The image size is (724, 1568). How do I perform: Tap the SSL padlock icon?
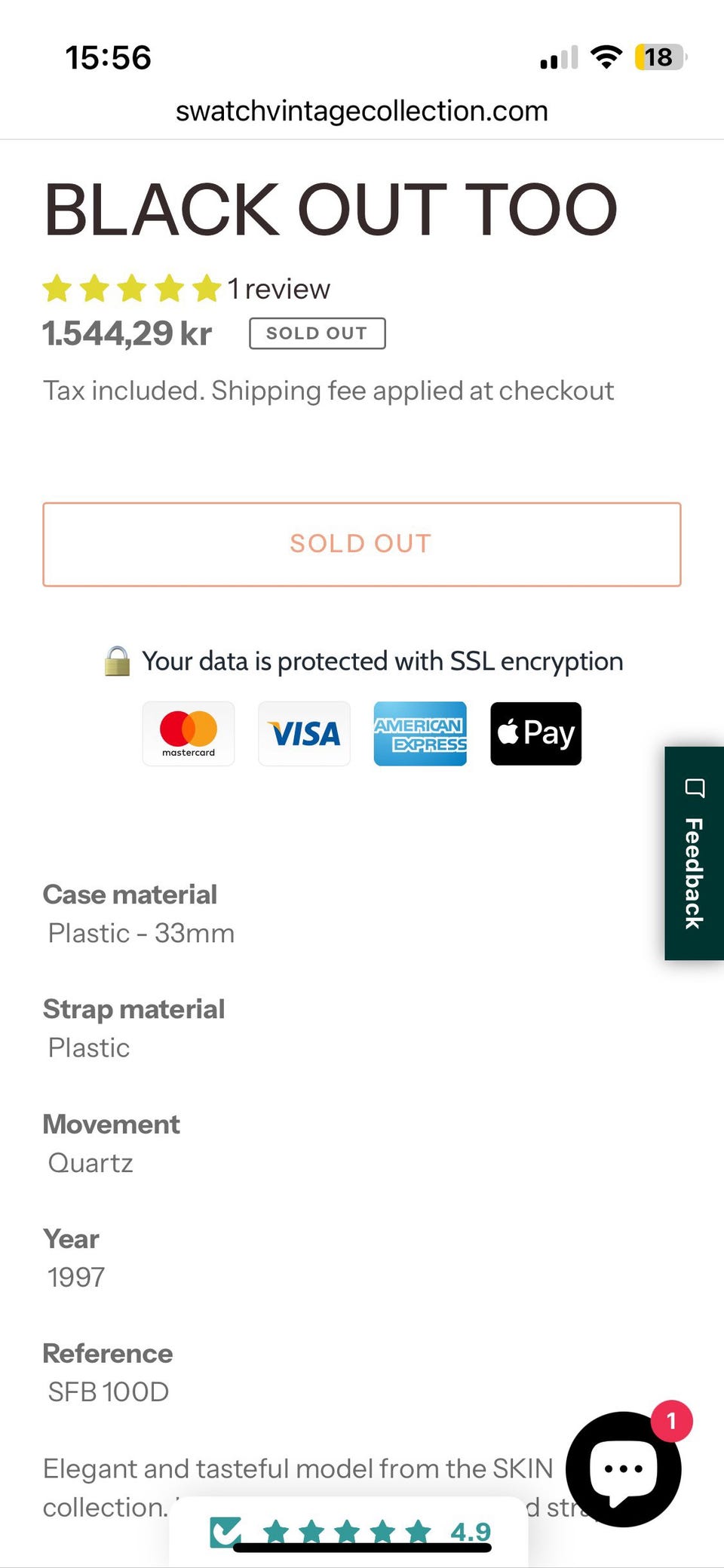point(117,661)
